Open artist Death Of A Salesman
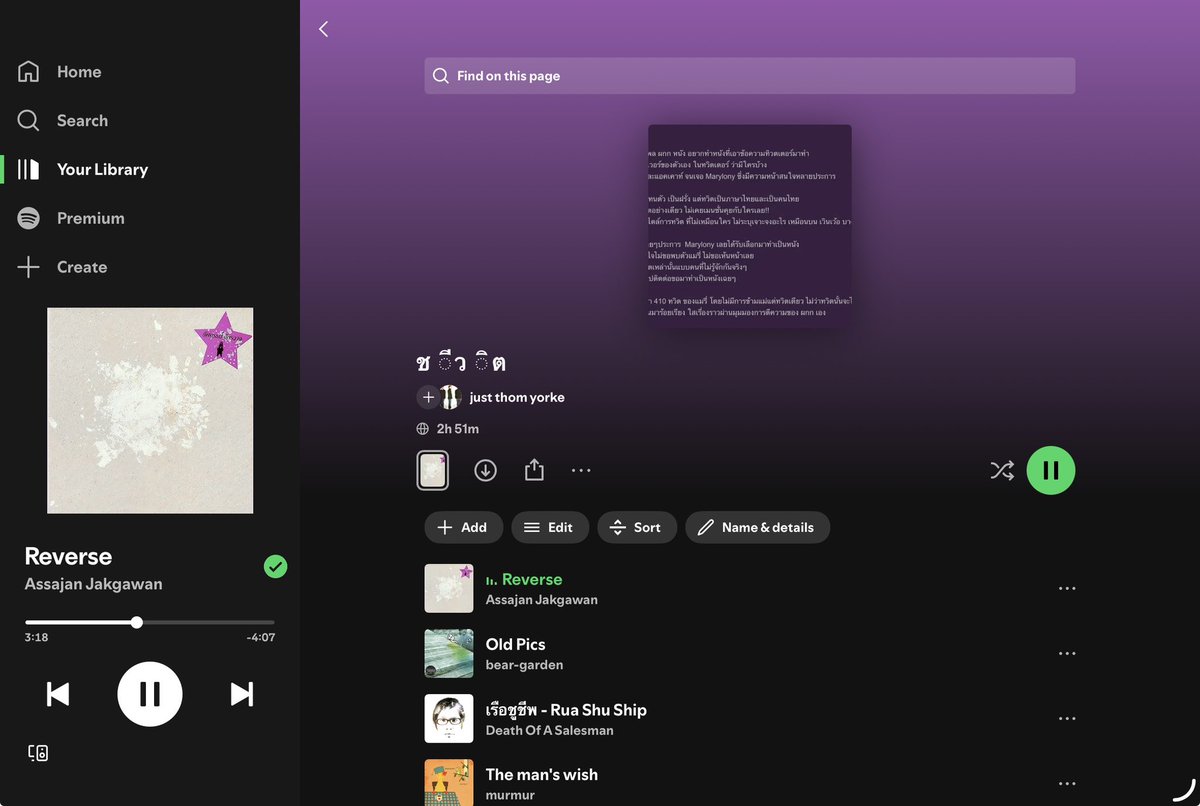 click(549, 730)
